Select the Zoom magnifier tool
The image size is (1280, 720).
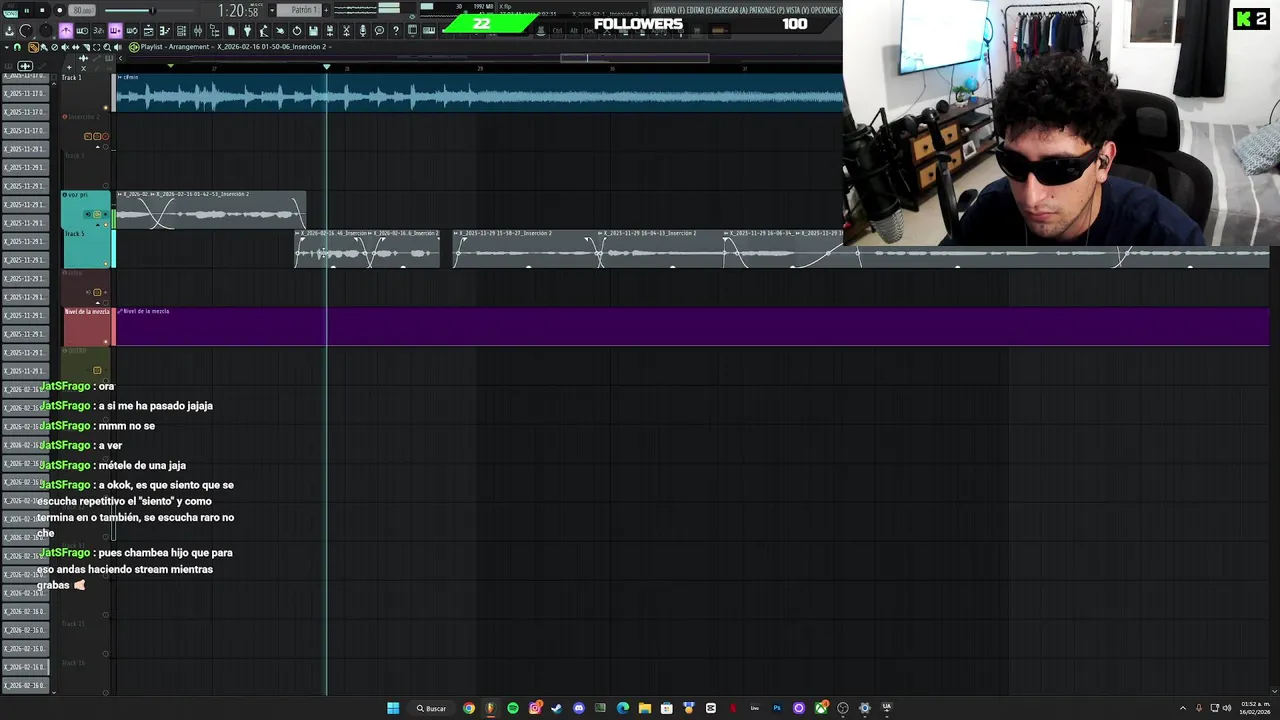tap(107, 47)
